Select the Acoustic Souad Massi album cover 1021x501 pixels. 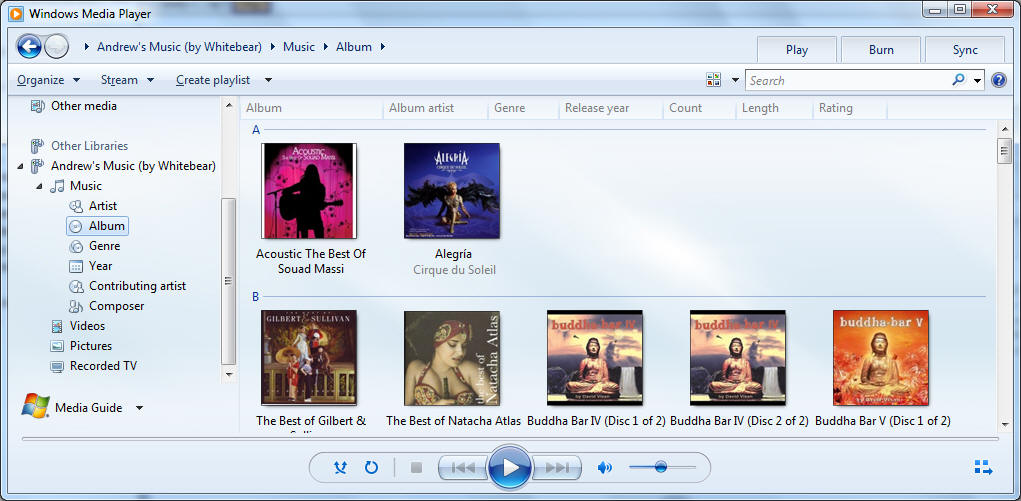[x=309, y=191]
